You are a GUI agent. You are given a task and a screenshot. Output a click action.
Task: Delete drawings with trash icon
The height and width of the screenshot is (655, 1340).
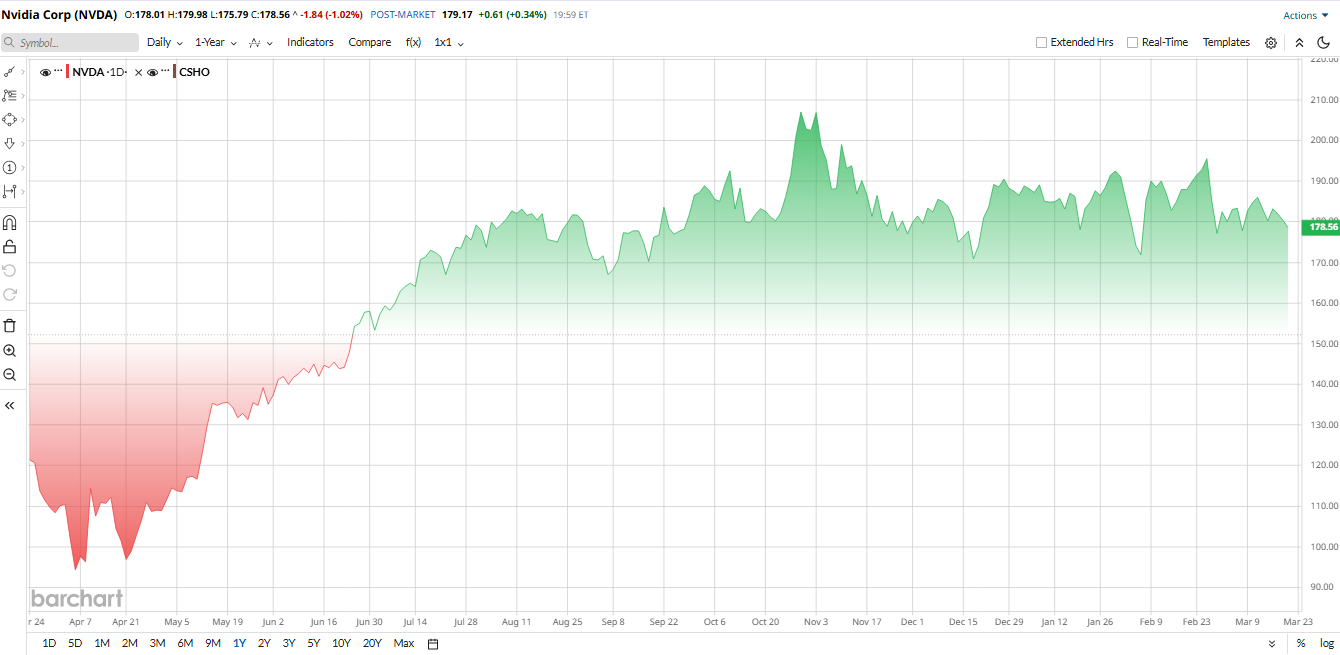point(10,325)
